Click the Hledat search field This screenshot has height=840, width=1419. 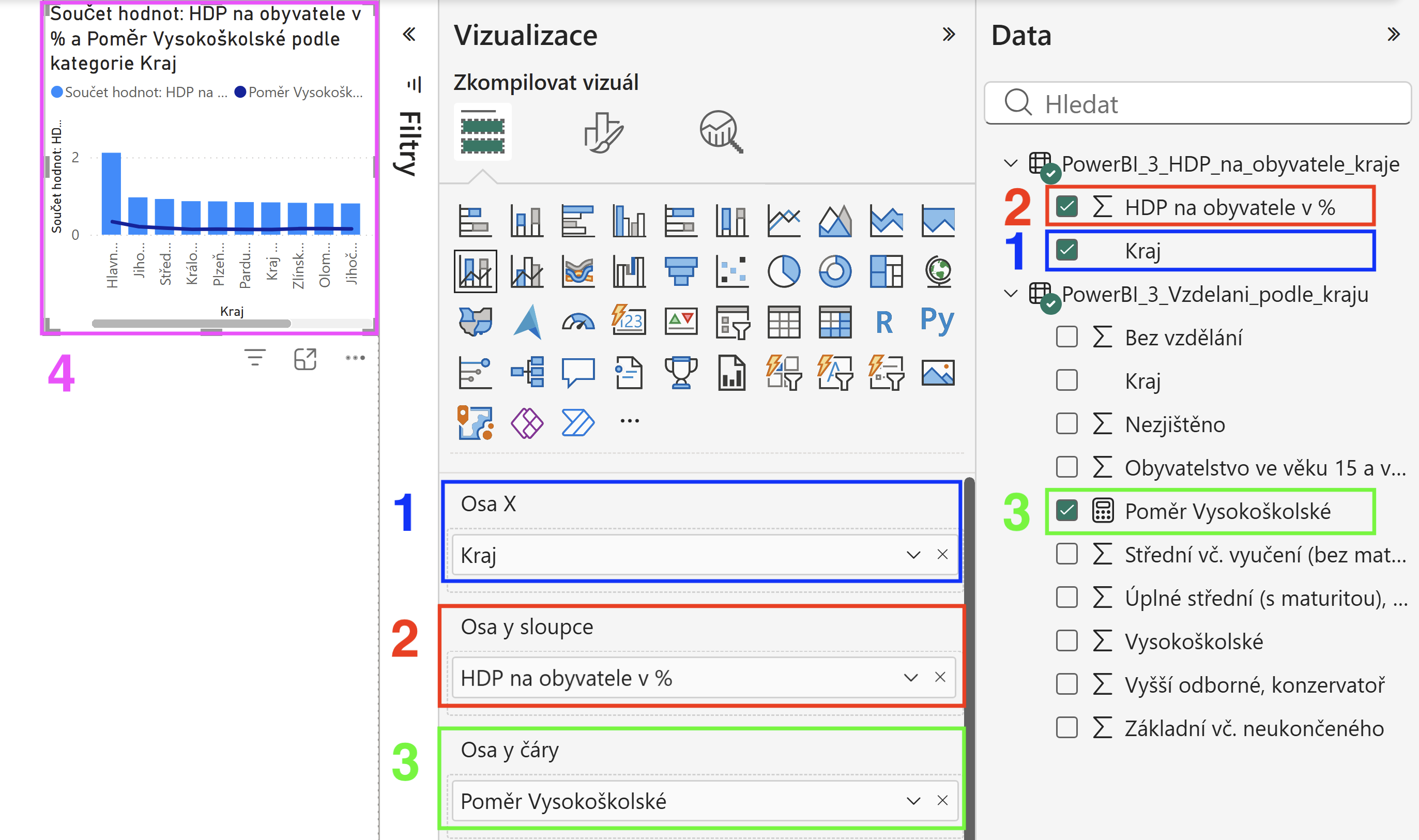pyautogui.click(x=1197, y=103)
